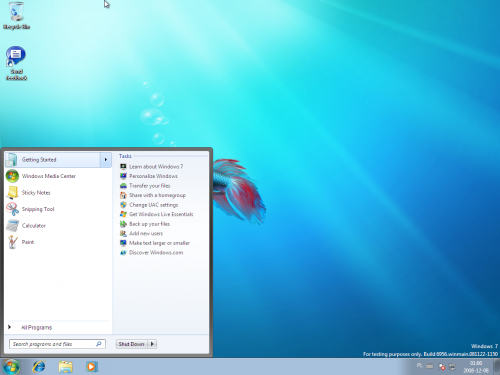Image resolution: width=500 pixels, height=375 pixels.
Task: Click the on-screen keyboard tray icon
Action: click(x=430, y=367)
